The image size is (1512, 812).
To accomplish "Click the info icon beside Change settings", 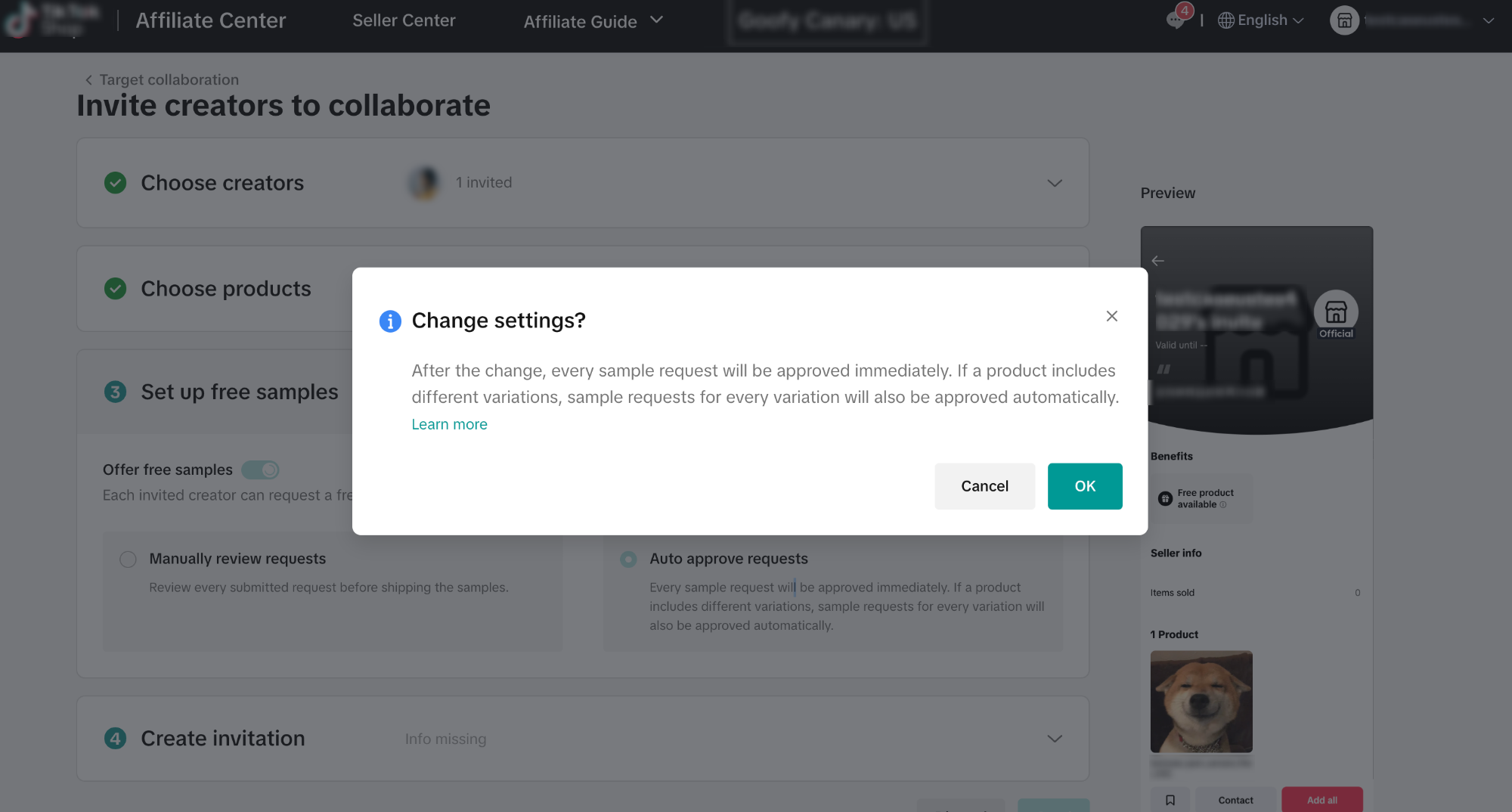I will tap(390, 321).
